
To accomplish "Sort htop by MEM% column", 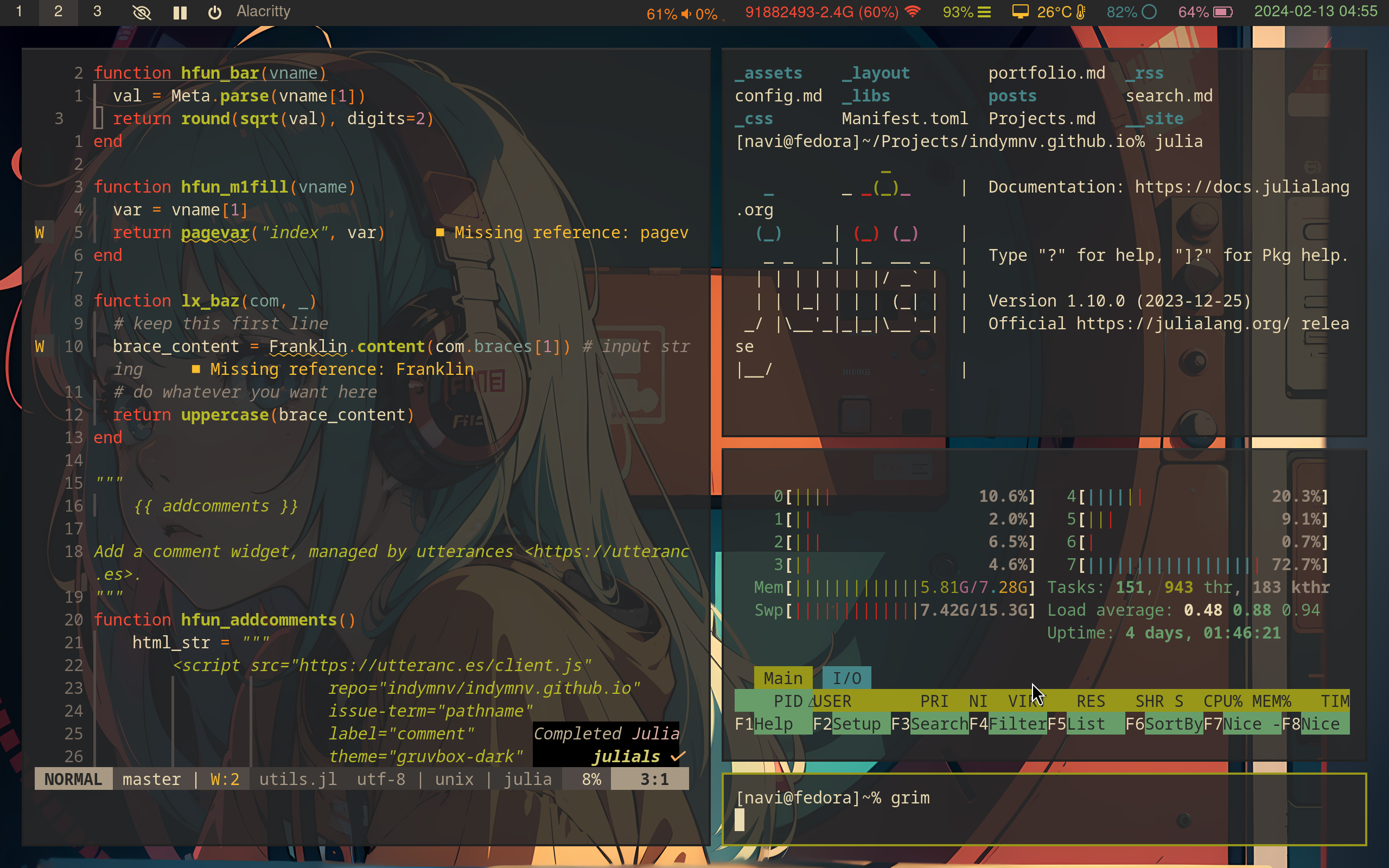I will tap(1272, 701).
